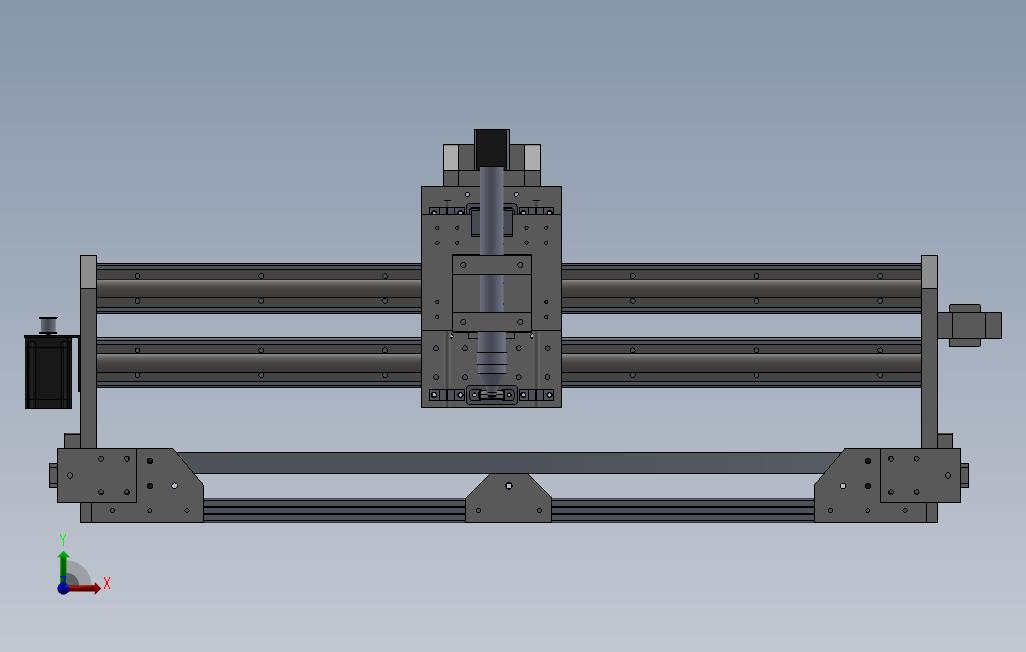
Task: Click the red X axis arrow of the triad
Action: 85,588
